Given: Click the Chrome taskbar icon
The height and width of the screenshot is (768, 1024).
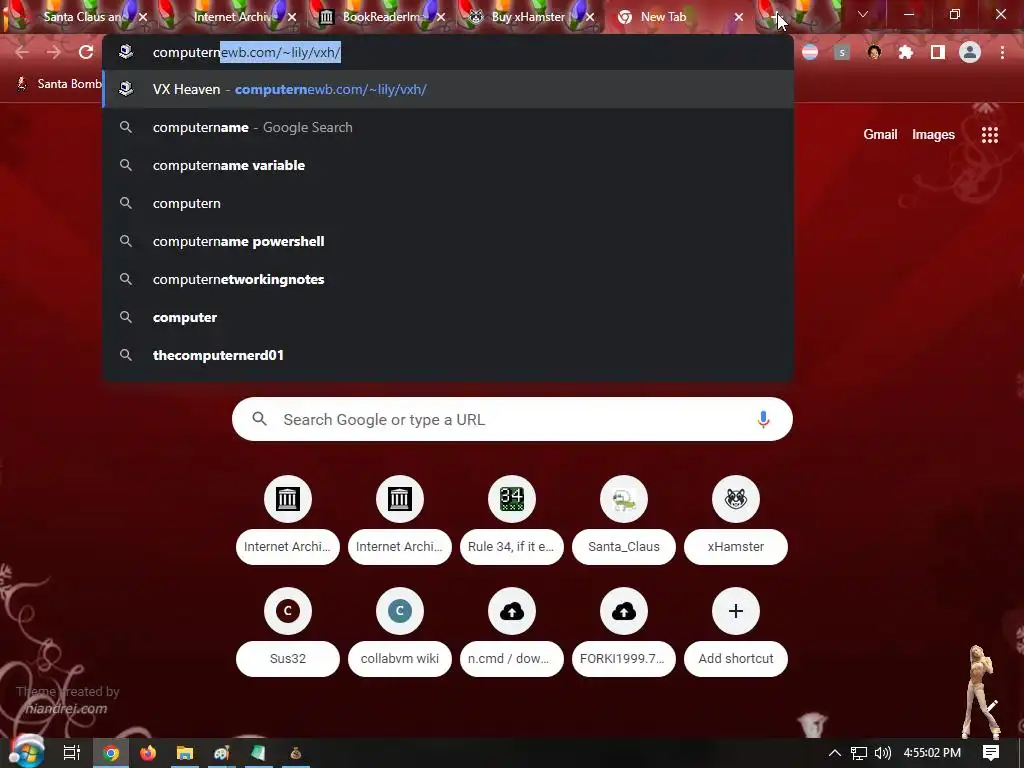Looking at the screenshot, I should tap(111, 753).
